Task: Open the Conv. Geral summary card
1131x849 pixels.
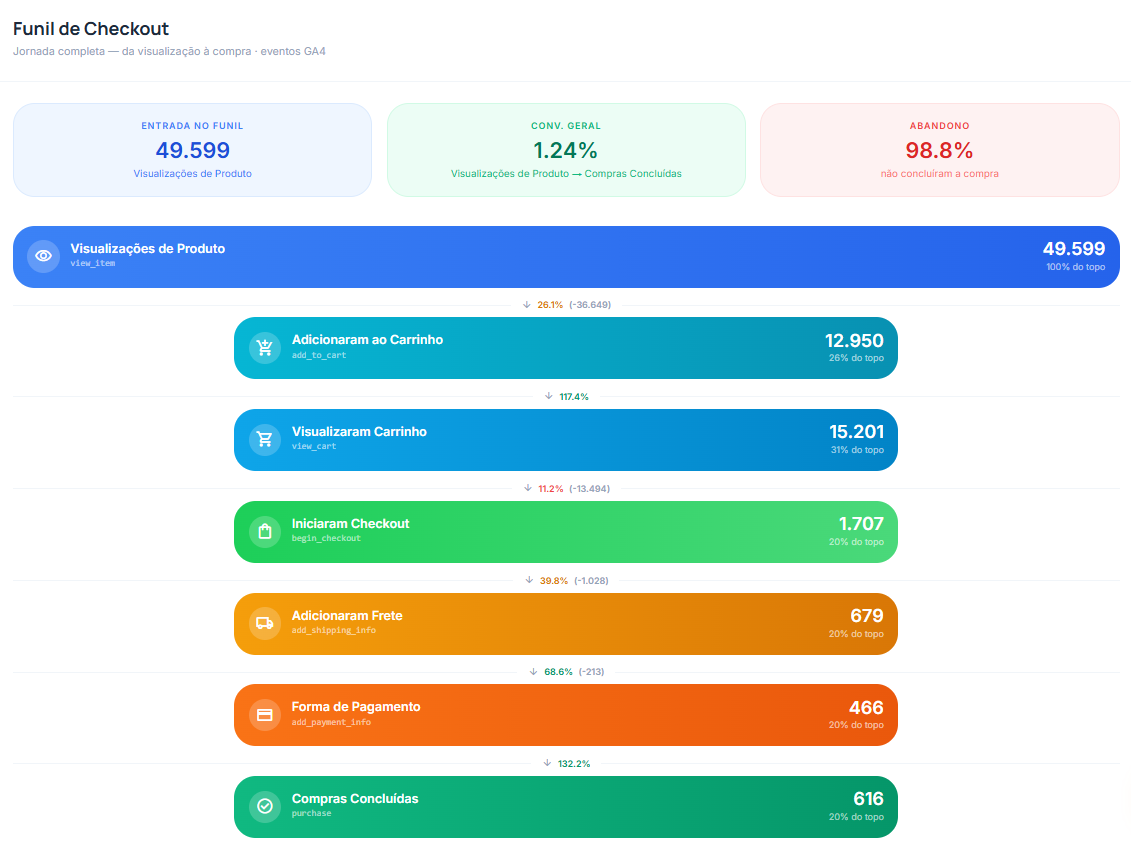Action: point(566,150)
